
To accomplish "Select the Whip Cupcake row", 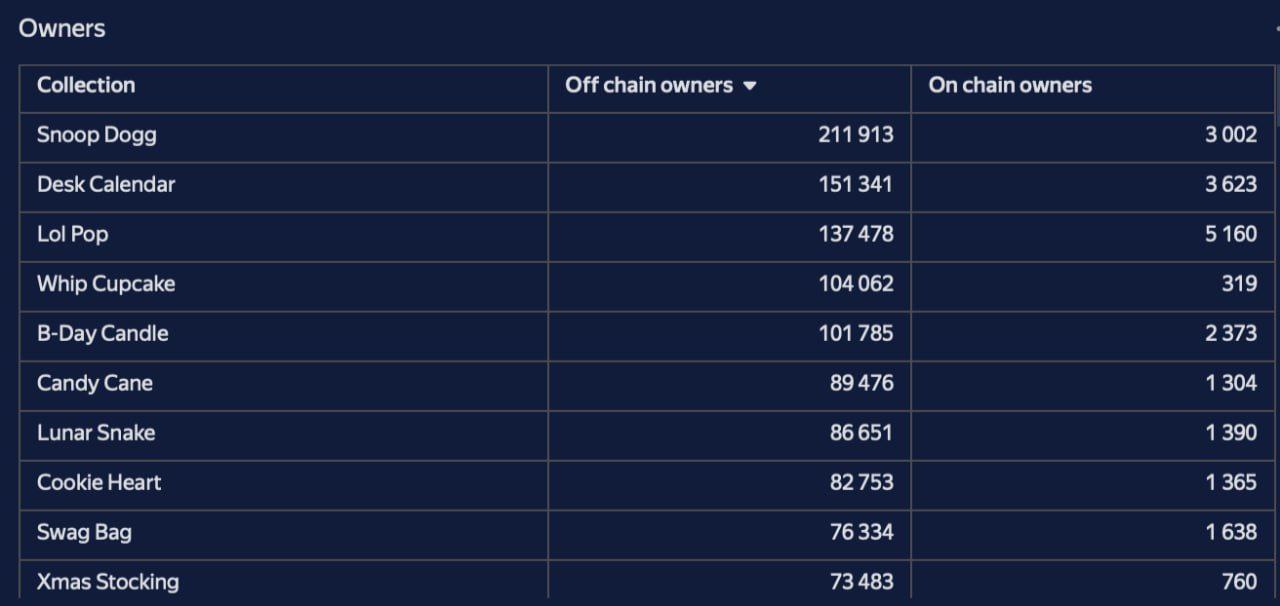I will point(647,287).
